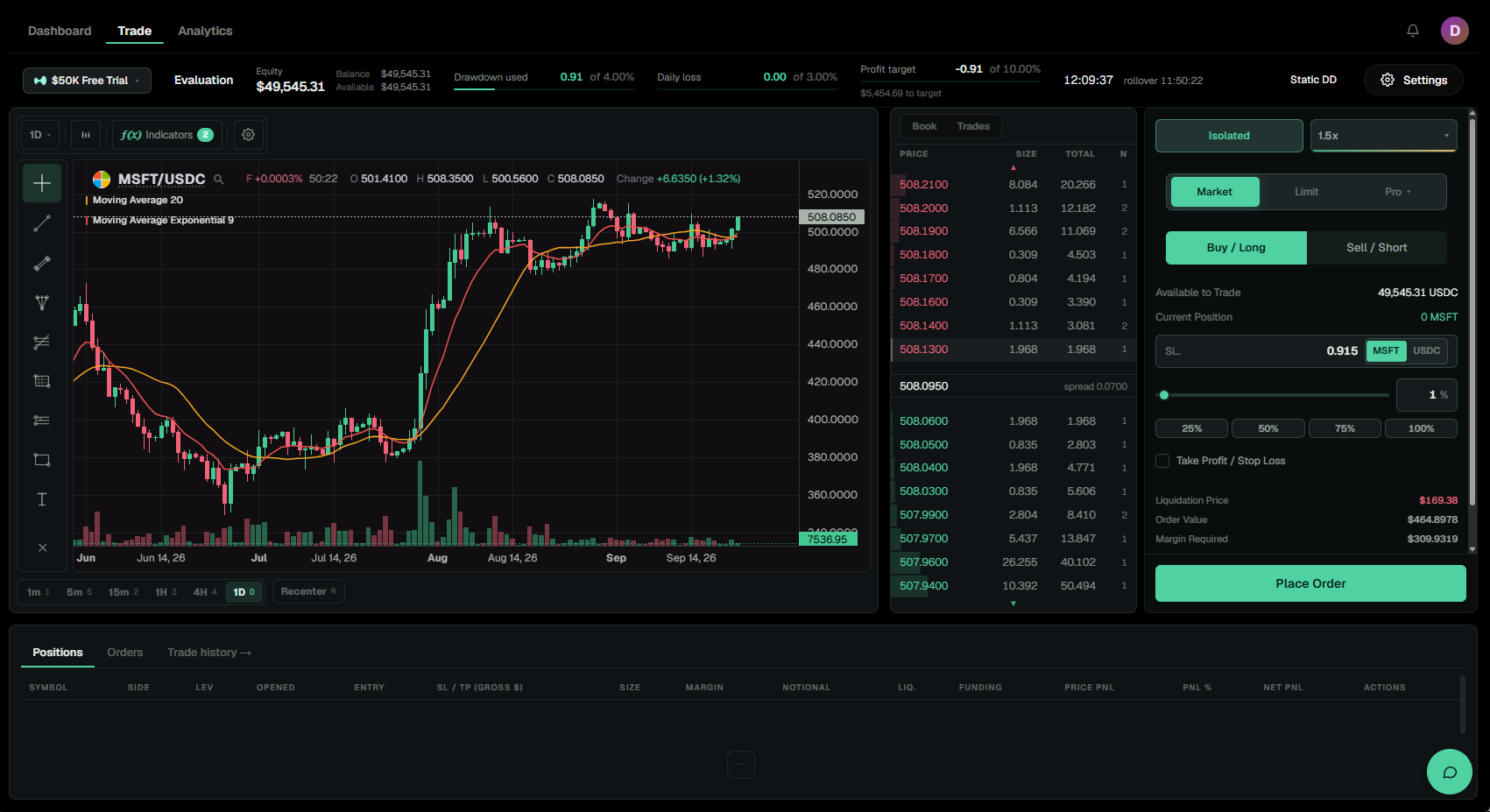
Task: Open the 1D interval dropdown
Action: point(40,135)
